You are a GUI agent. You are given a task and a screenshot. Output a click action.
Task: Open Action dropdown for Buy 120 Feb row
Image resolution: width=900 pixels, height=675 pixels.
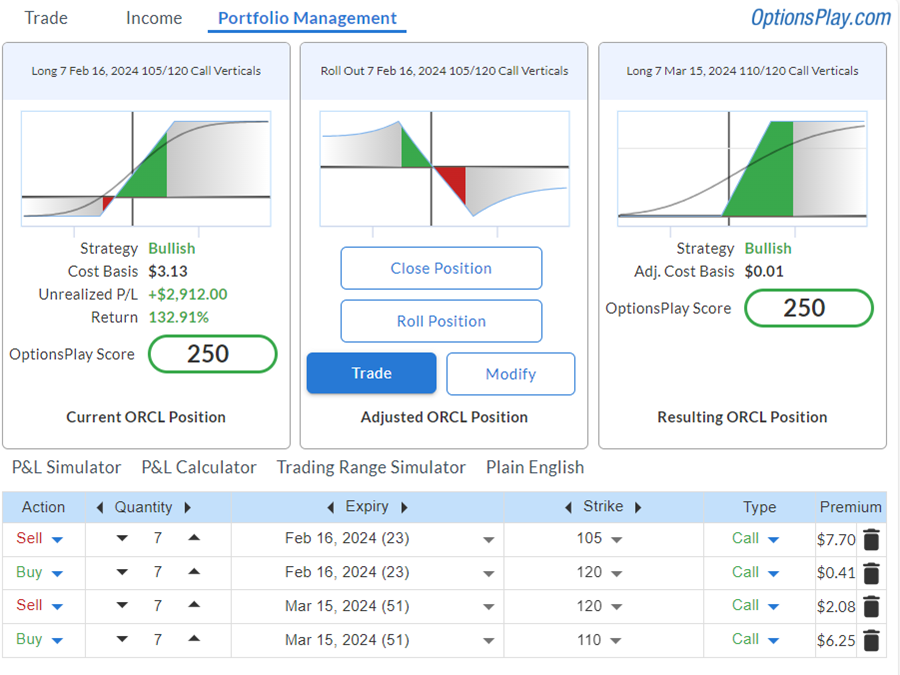point(57,573)
